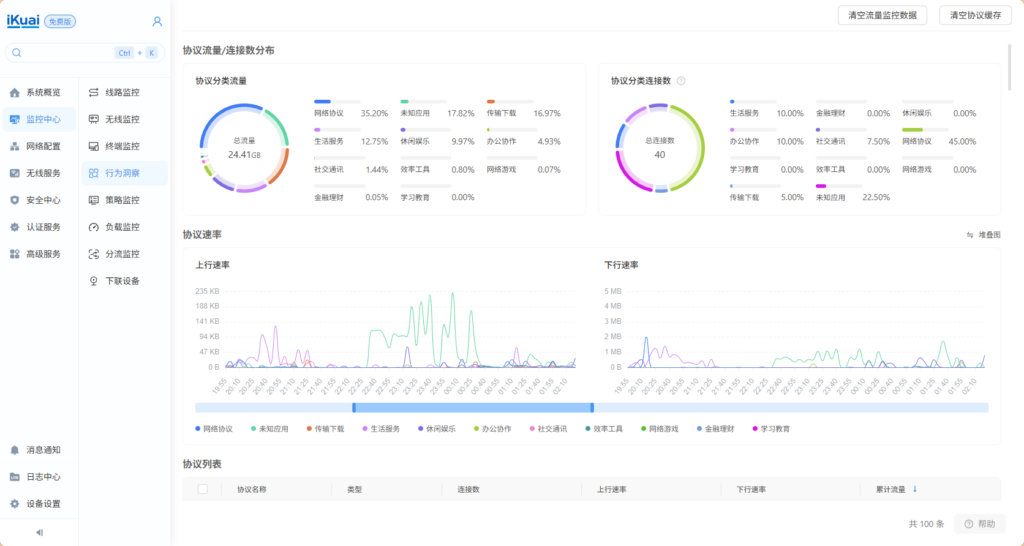The height and width of the screenshot is (546, 1024).
Task: Open 认证服务 icon in sidebar
Action: (14, 227)
